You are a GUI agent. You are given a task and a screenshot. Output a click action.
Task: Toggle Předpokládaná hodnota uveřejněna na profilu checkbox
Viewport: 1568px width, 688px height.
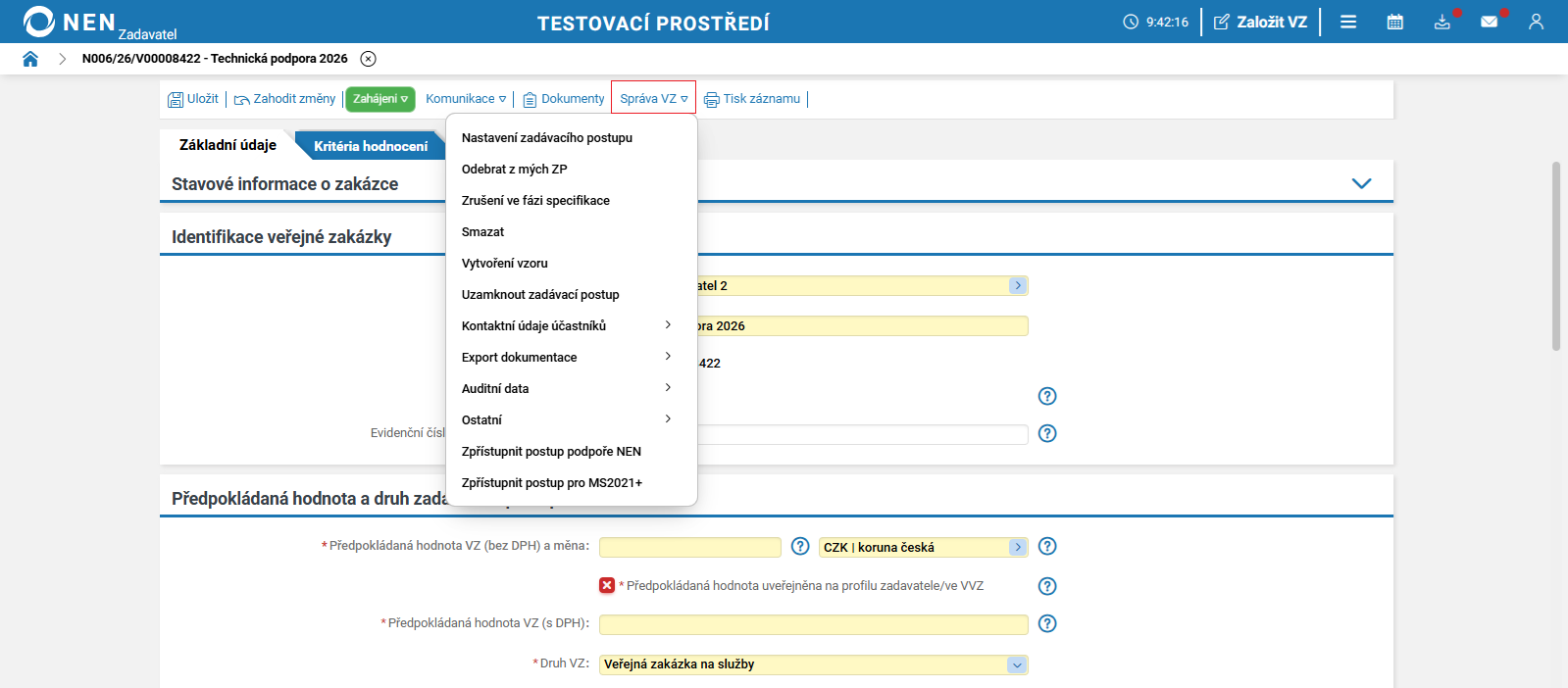tap(607, 585)
